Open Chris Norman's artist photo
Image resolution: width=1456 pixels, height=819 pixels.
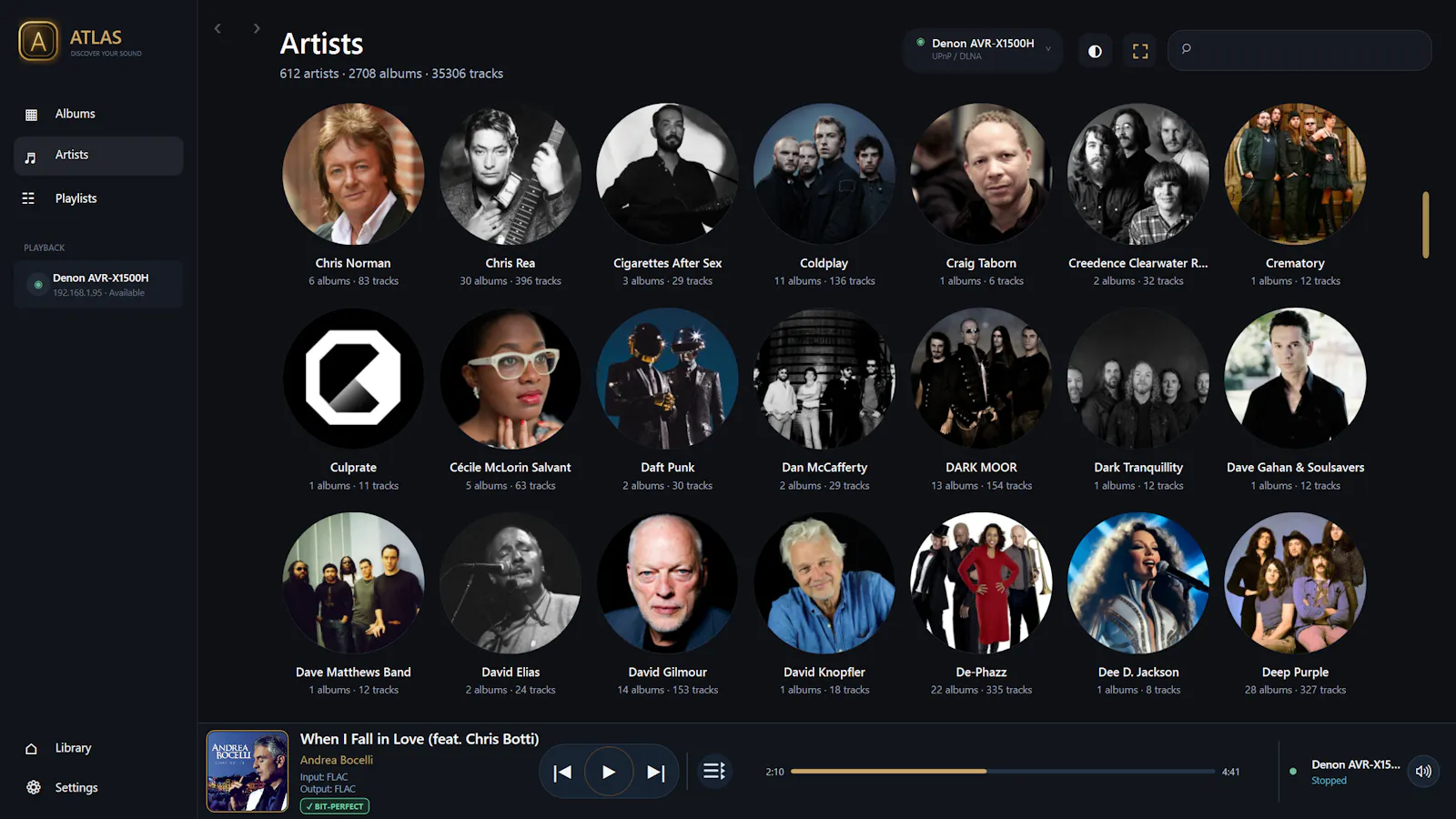(353, 174)
